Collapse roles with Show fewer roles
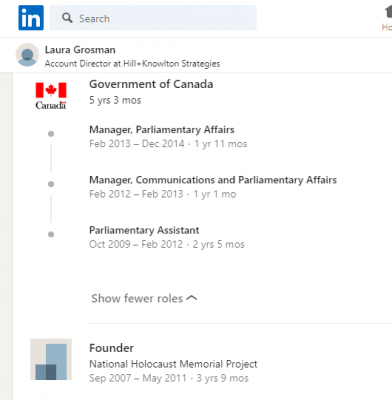 click(x=144, y=298)
